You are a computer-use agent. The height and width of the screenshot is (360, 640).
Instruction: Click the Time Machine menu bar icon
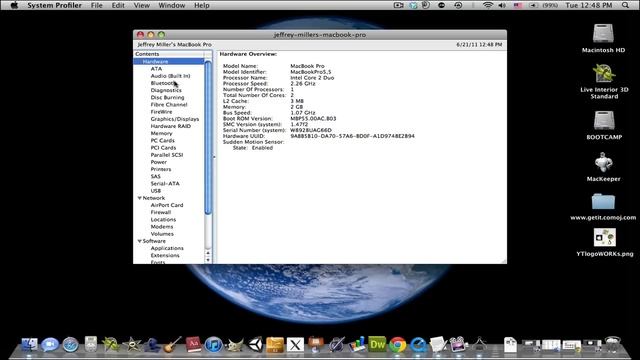tap(458, 5)
